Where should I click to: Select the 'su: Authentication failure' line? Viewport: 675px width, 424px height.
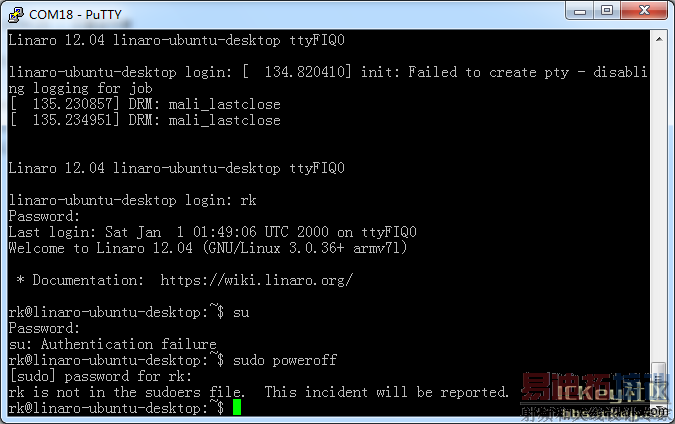coord(113,344)
